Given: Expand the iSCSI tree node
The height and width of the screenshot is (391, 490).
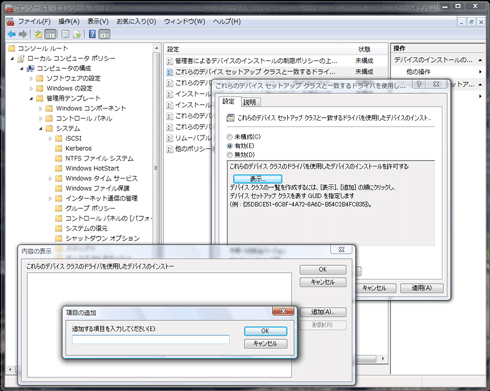Looking at the screenshot, I should pos(50,138).
